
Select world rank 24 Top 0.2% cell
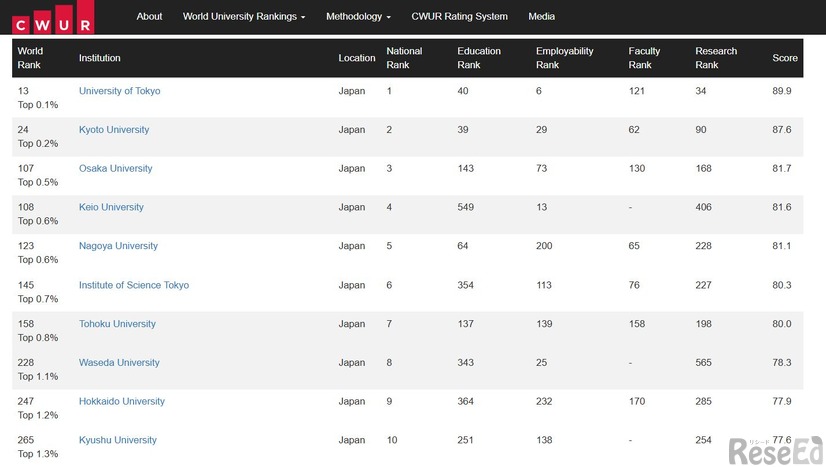point(38,136)
